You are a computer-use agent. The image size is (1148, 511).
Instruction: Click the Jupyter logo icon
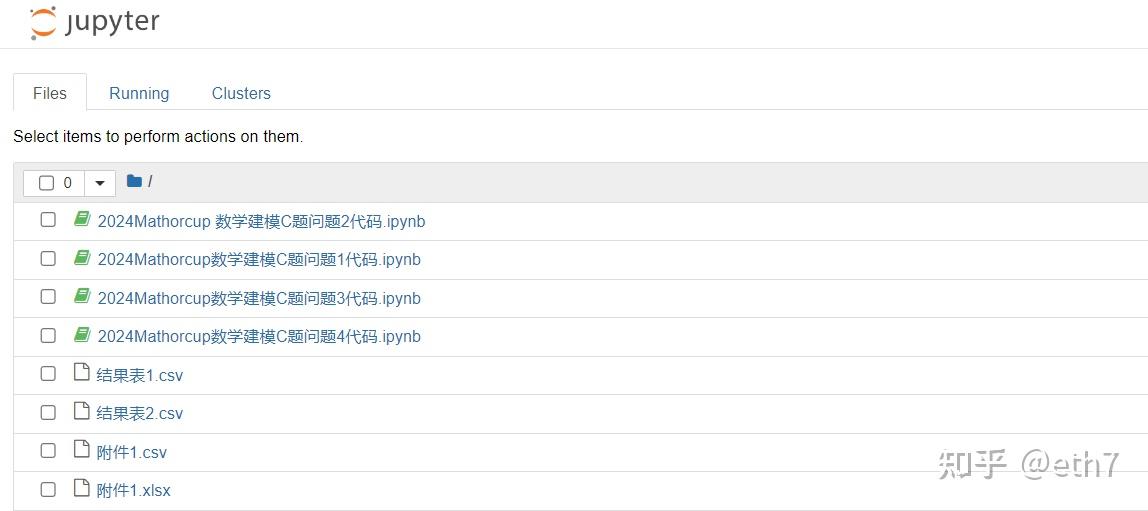43,22
